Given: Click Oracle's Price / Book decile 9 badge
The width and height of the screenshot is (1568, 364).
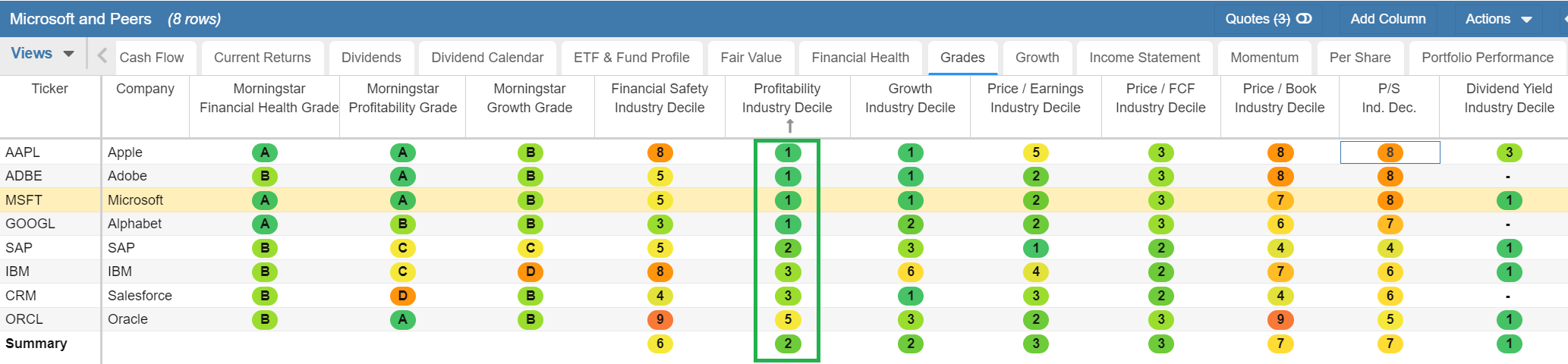Looking at the screenshot, I should tap(1280, 319).
